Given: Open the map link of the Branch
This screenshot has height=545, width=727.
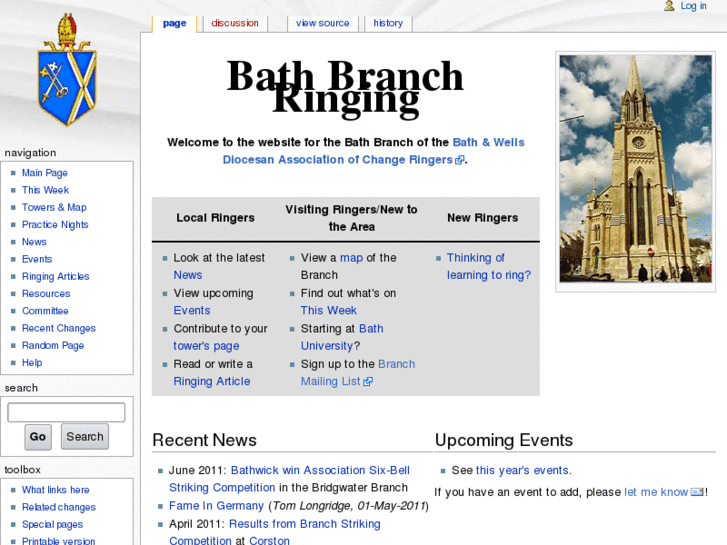Looking at the screenshot, I should tap(351, 258).
